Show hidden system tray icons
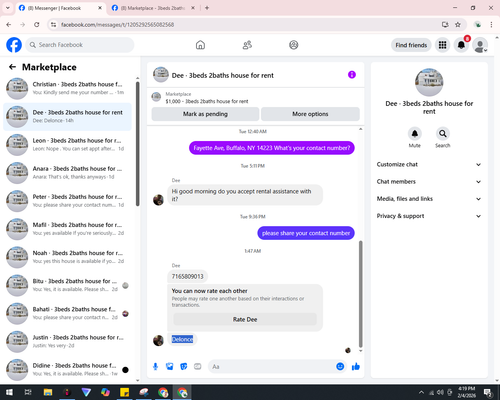Screen dimensions: 500x400 click(421, 392)
